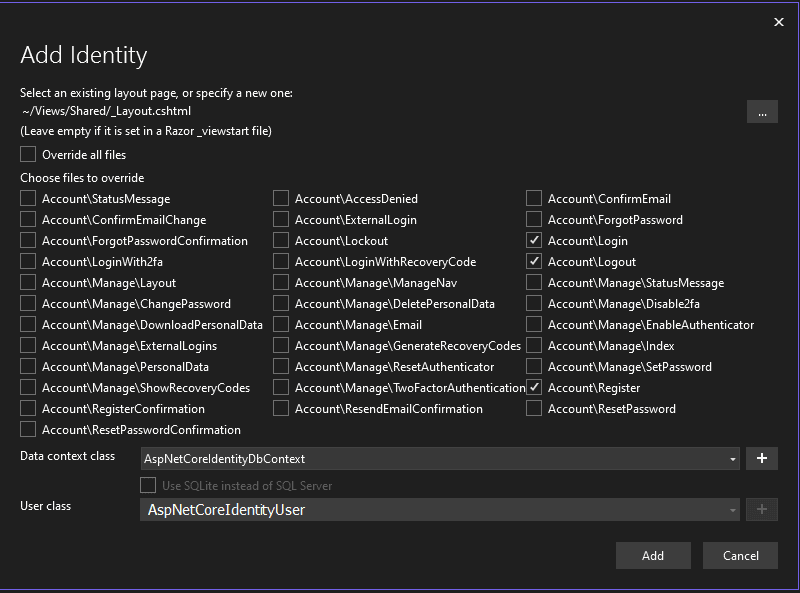Browse for layout page with ellipsis button

click(762, 112)
